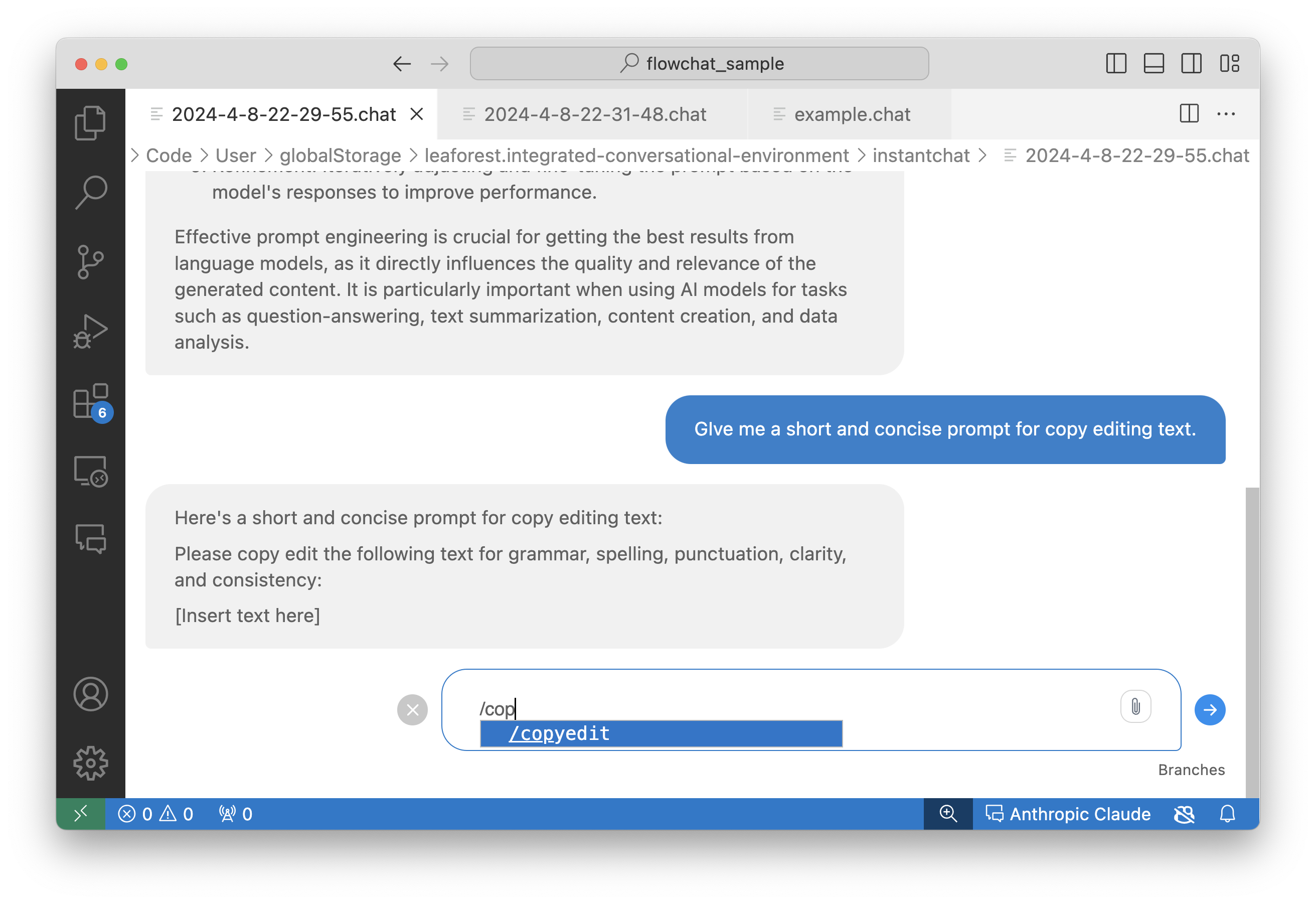1316x904 pixels.
Task: Open the chat conversations sidebar icon
Action: 90,538
